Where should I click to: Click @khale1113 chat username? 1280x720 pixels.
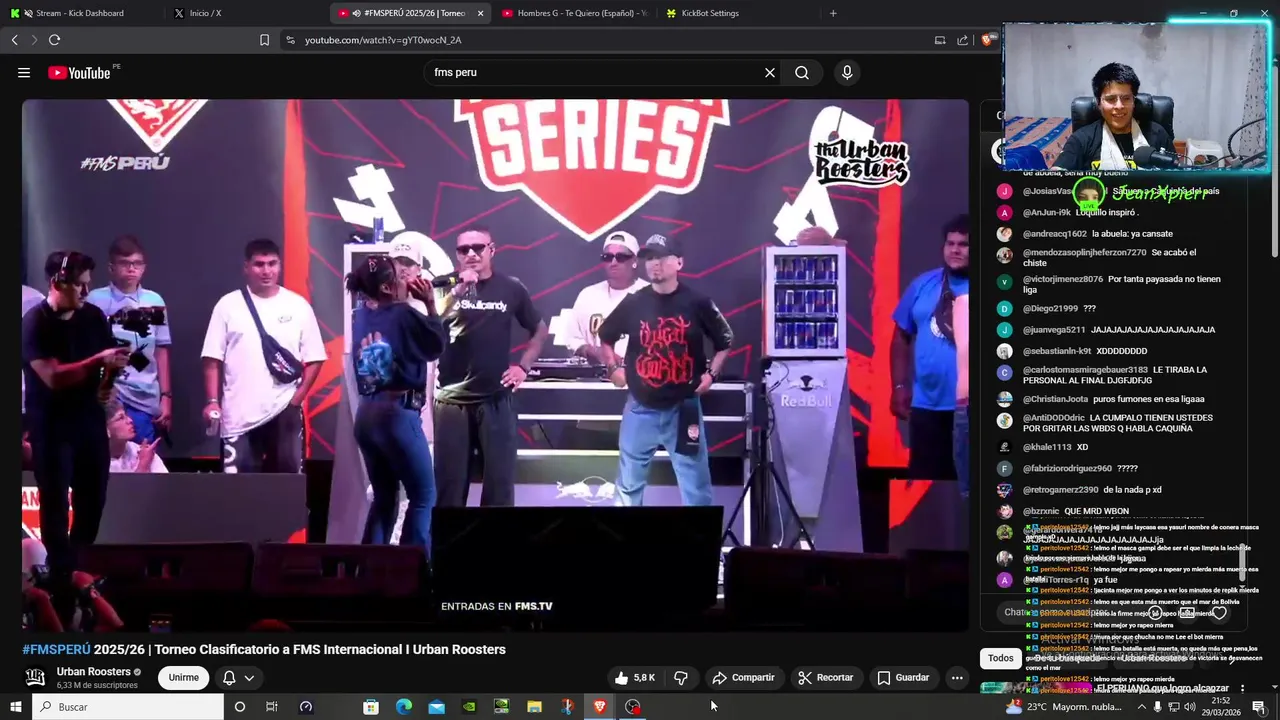[x=1047, y=447]
